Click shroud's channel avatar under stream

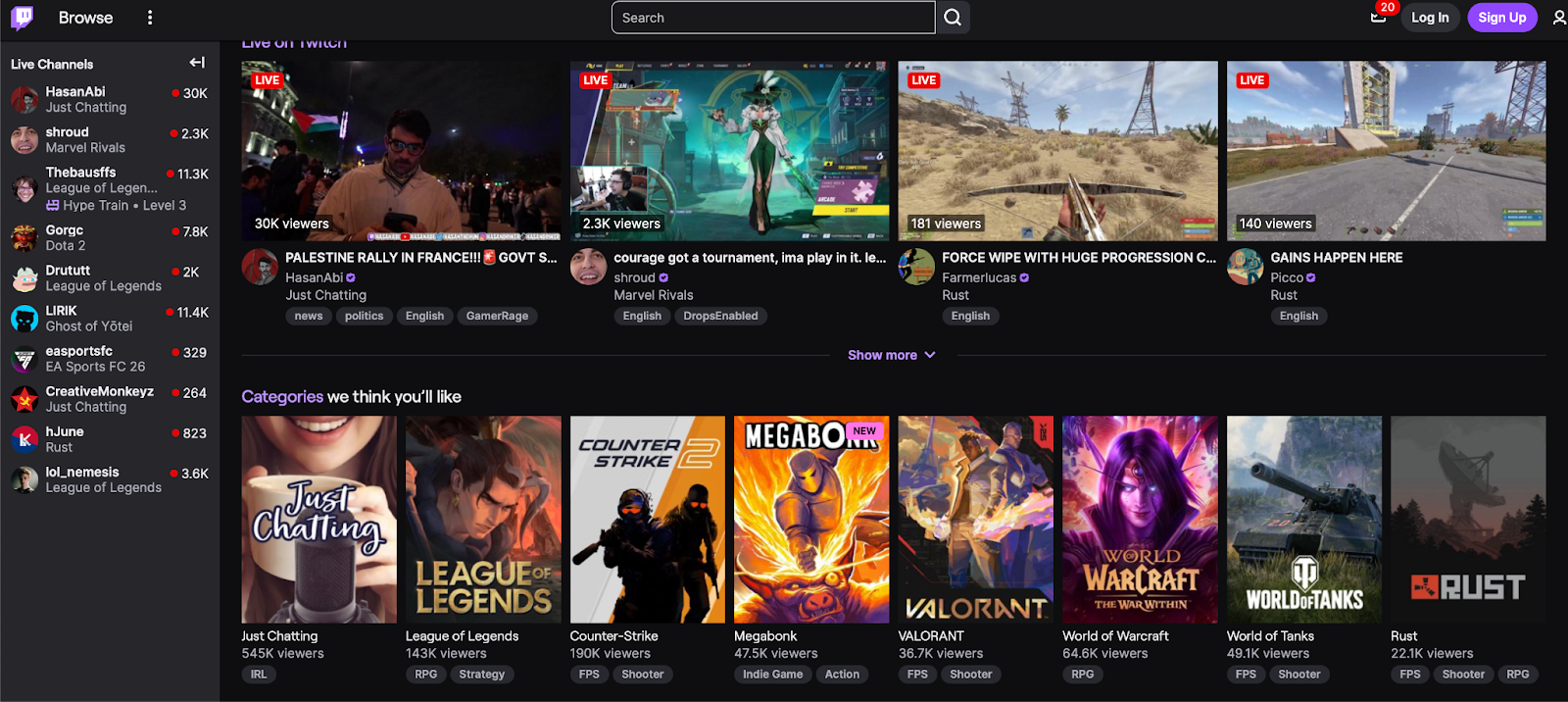(x=588, y=267)
